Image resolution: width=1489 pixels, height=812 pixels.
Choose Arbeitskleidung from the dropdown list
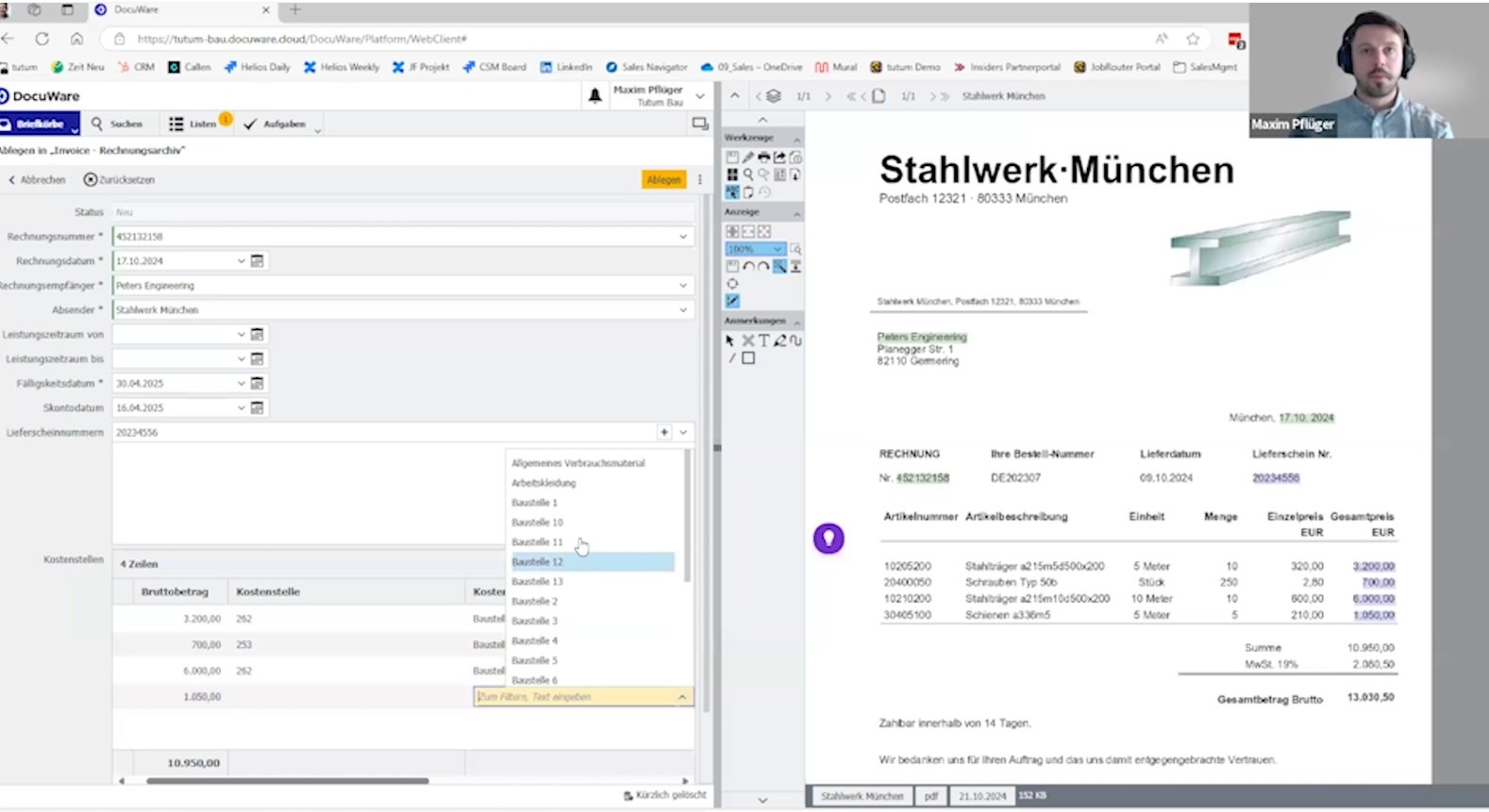[x=544, y=483]
